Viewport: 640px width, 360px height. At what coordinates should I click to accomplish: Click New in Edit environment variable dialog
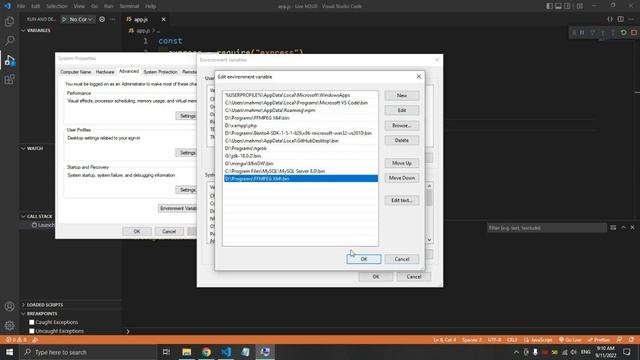click(402, 95)
